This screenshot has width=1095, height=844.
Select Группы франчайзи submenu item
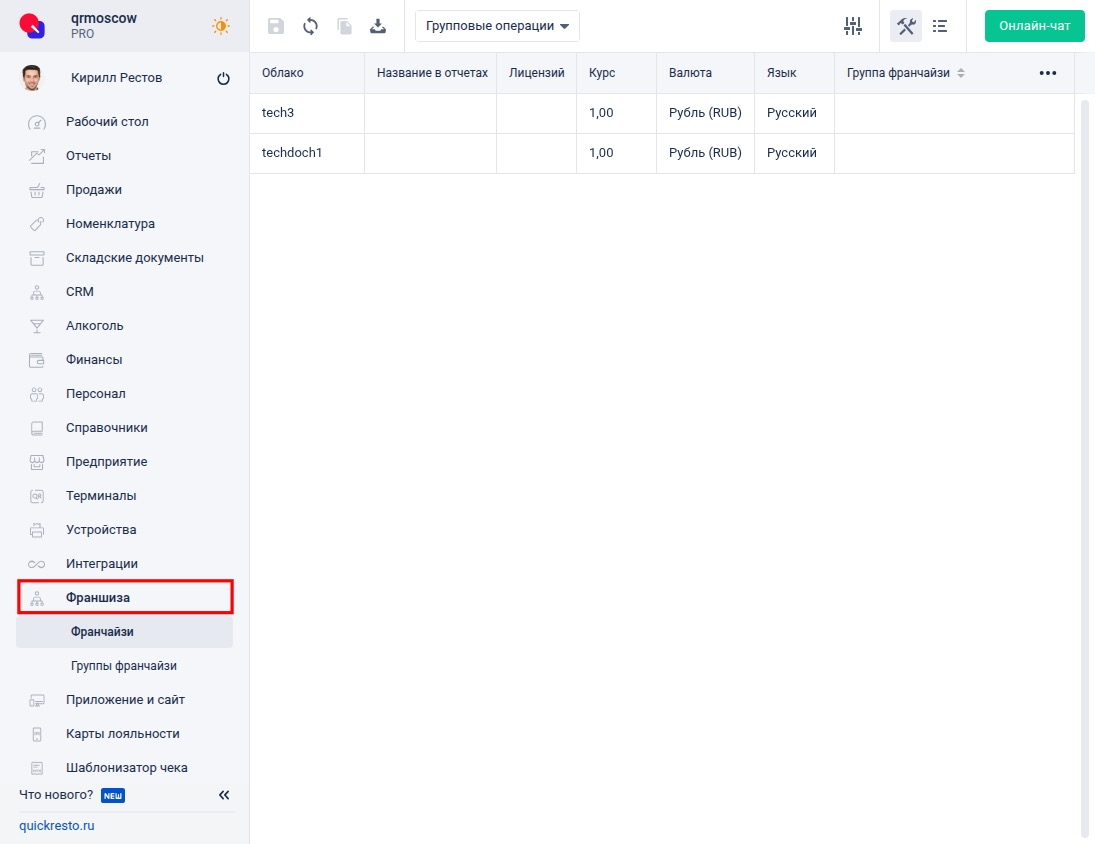pyautogui.click(x=124, y=666)
